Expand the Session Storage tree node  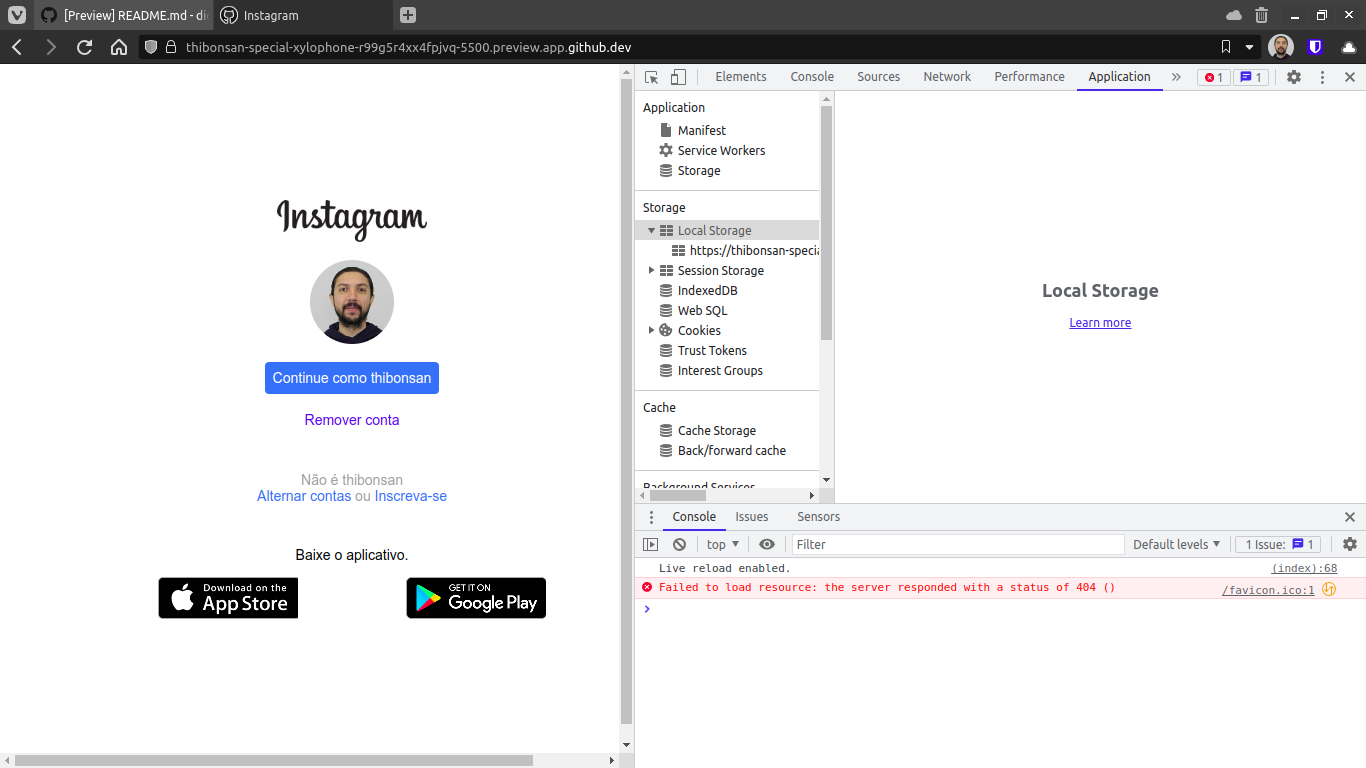tap(651, 270)
